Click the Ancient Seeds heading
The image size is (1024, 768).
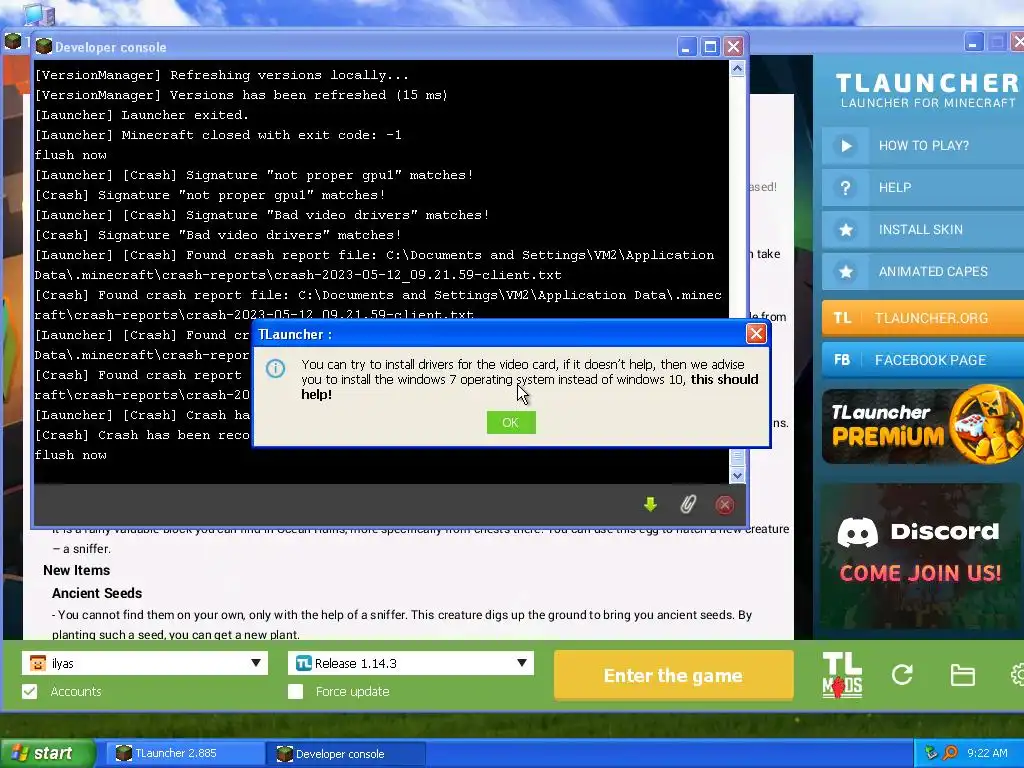[x=97, y=593]
